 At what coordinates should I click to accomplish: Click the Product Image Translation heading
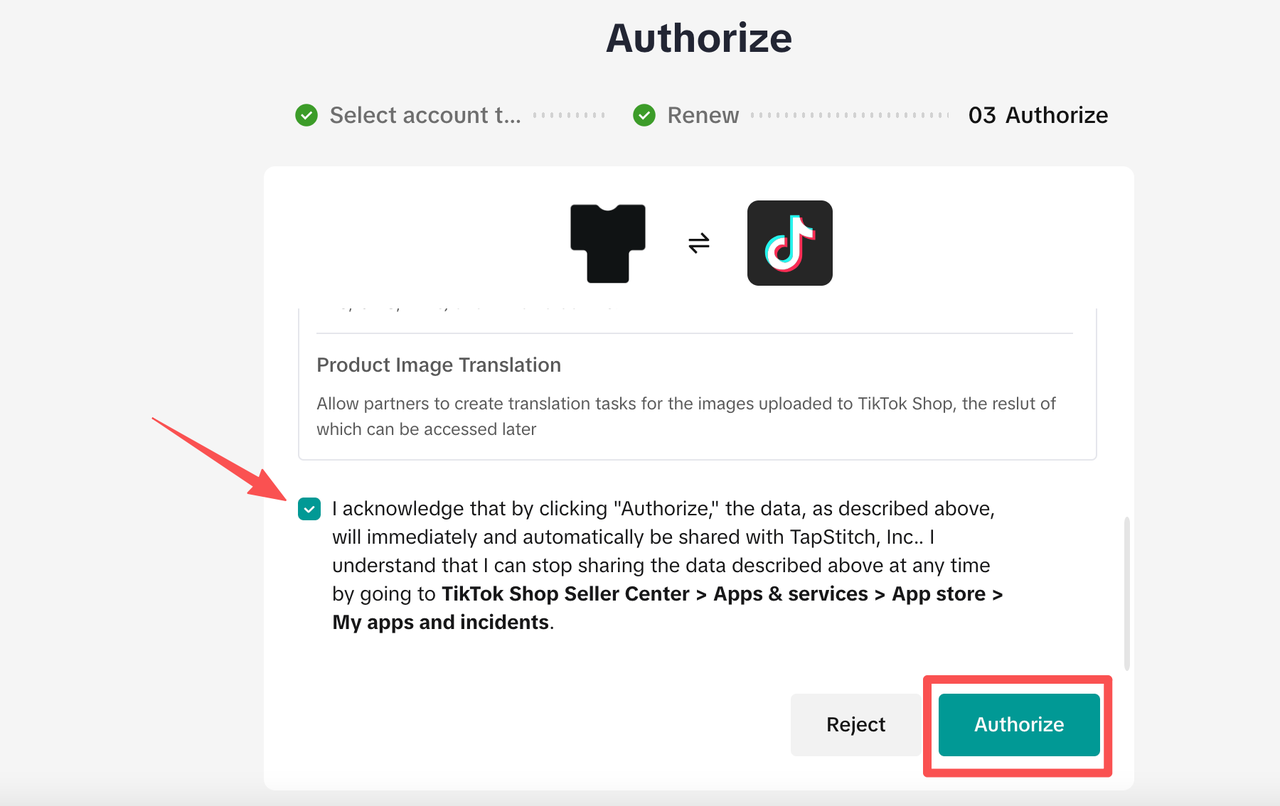point(439,365)
